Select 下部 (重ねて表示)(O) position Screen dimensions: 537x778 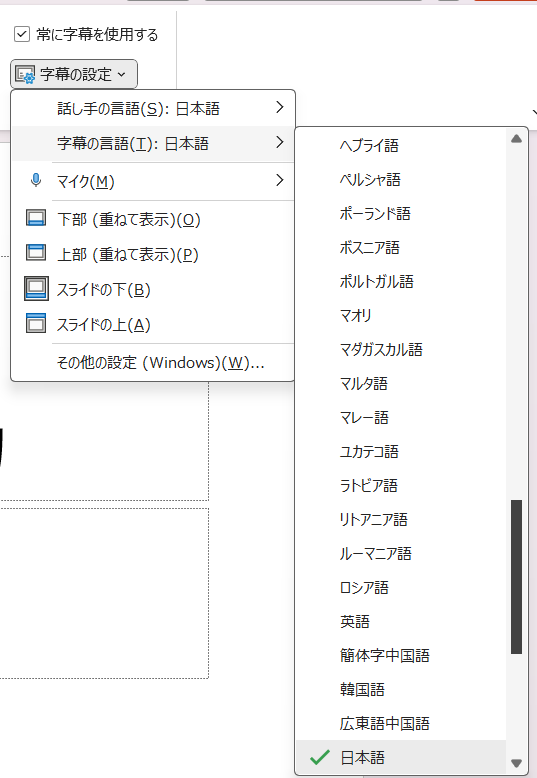[x=153, y=219]
